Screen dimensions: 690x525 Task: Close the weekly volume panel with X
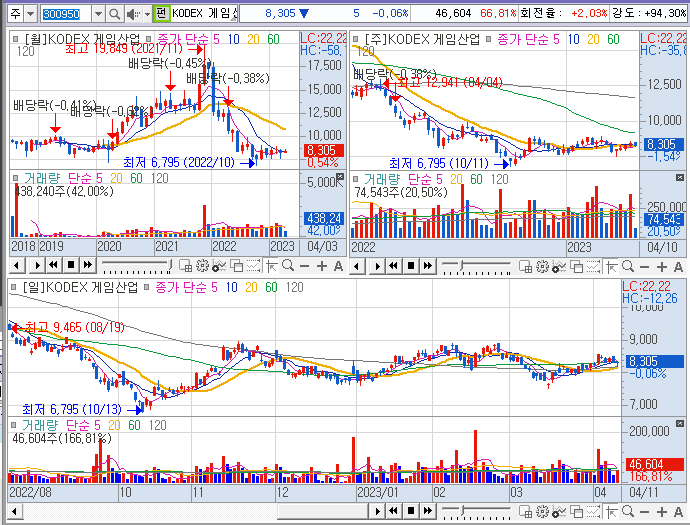680,177
